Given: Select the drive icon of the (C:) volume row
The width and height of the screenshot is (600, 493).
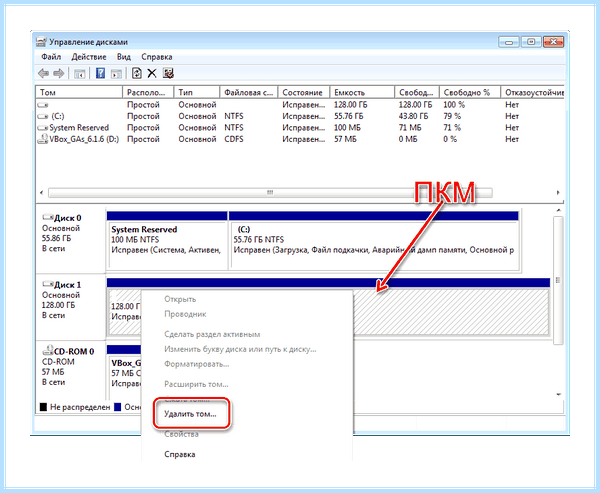Looking at the screenshot, I should click(x=43, y=116).
